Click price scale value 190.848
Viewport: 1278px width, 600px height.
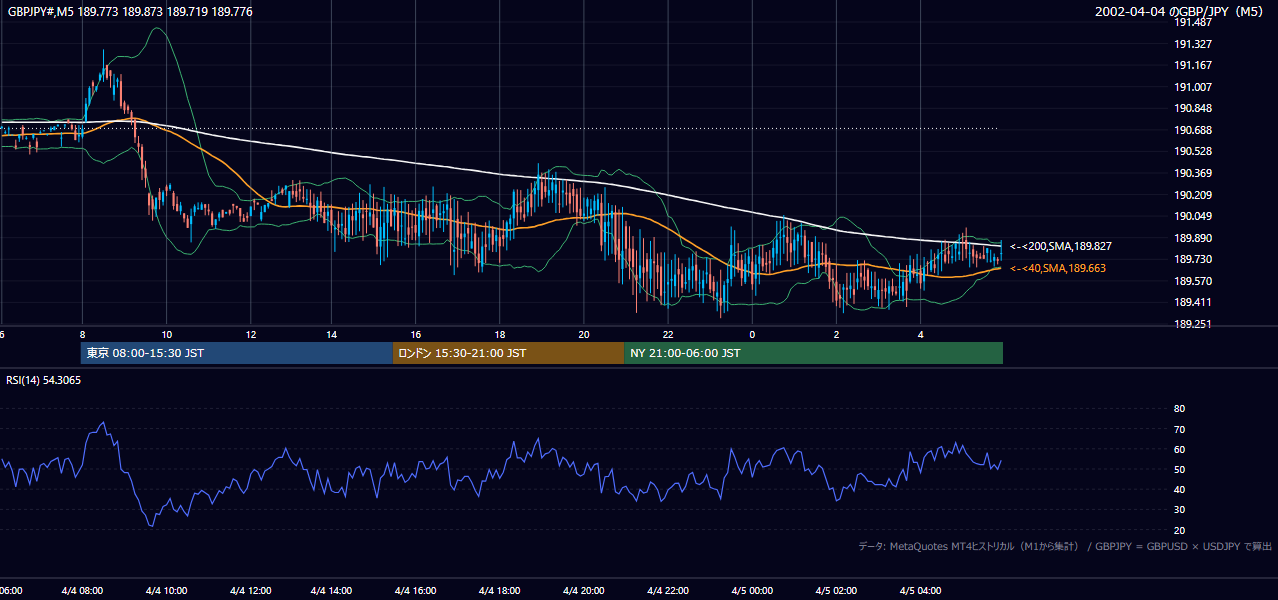(x=1192, y=108)
